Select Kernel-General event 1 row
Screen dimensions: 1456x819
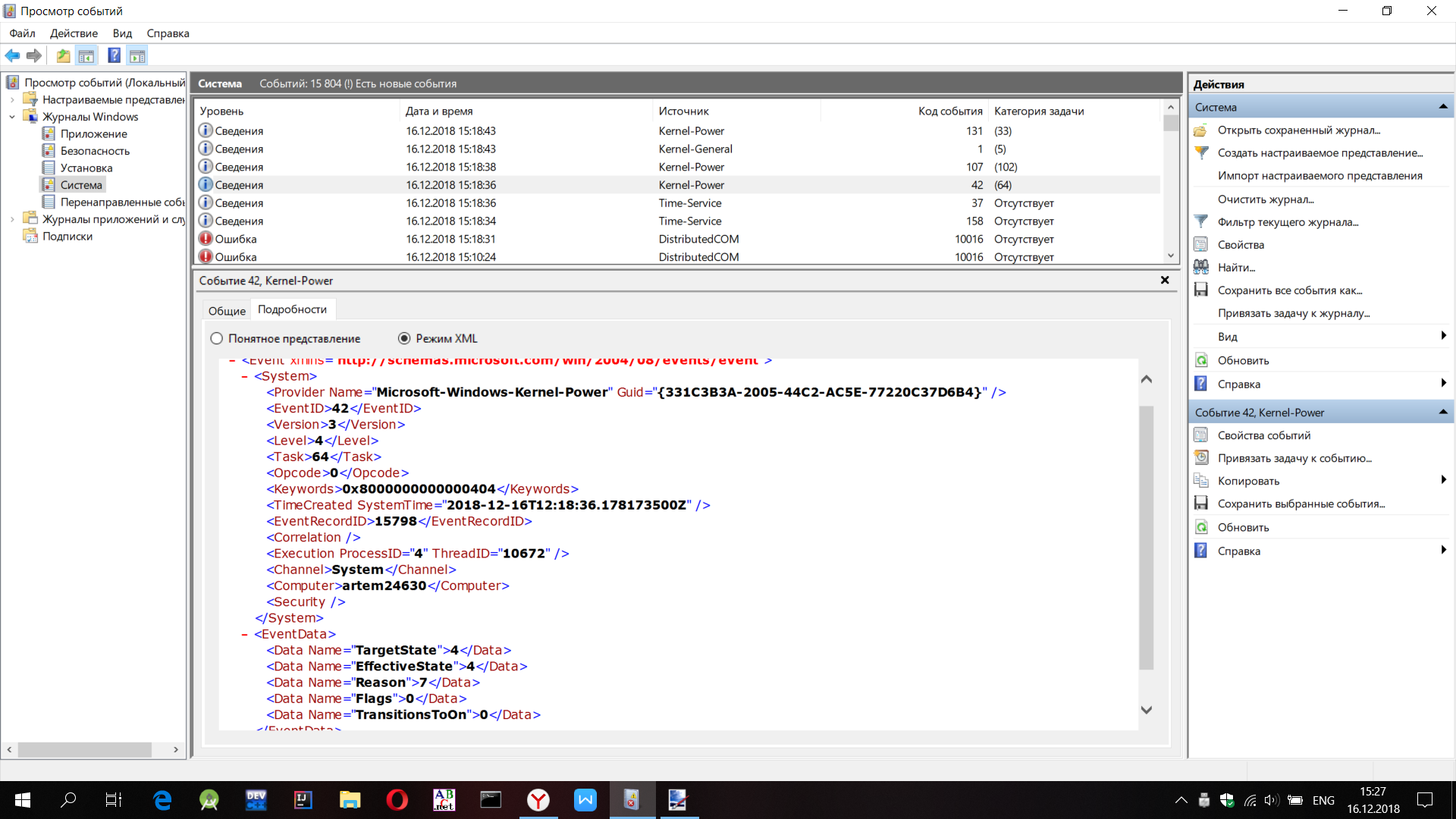click(x=678, y=149)
